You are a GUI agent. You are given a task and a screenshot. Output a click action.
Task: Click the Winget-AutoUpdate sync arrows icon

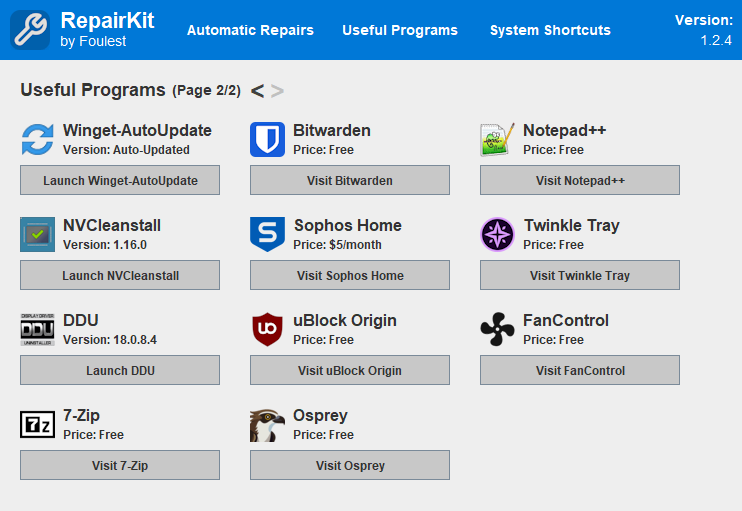pyautogui.click(x=37, y=140)
